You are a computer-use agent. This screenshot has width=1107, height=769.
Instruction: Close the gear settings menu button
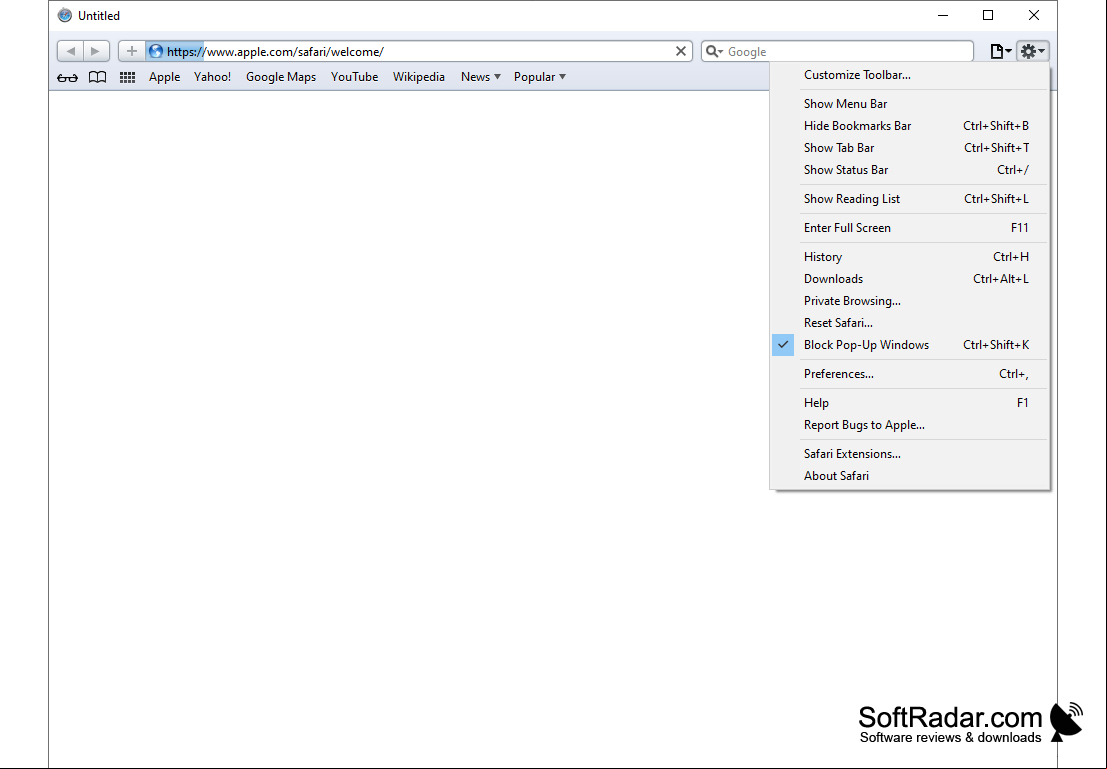click(1032, 51)
